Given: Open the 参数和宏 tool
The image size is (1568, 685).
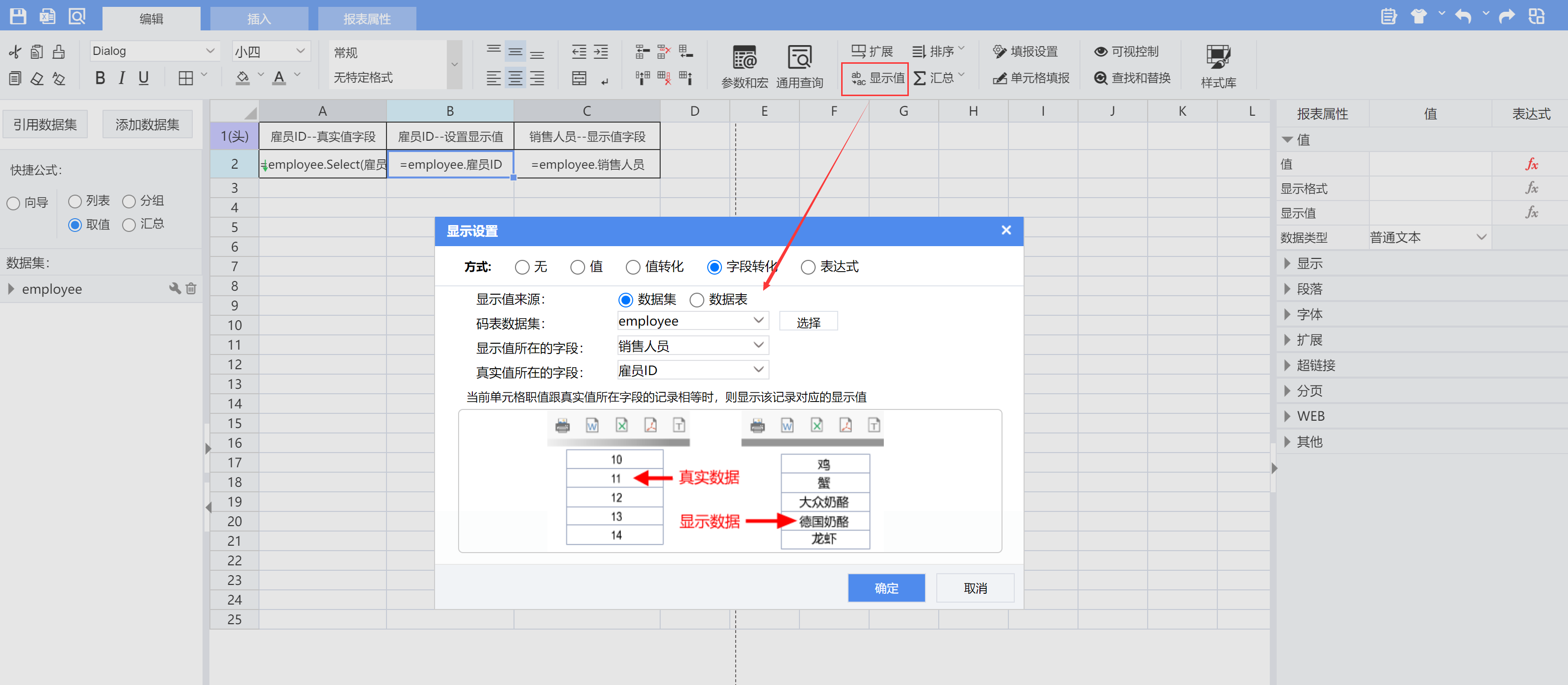Looking at the screenshot, I should [x=744, y=66].
